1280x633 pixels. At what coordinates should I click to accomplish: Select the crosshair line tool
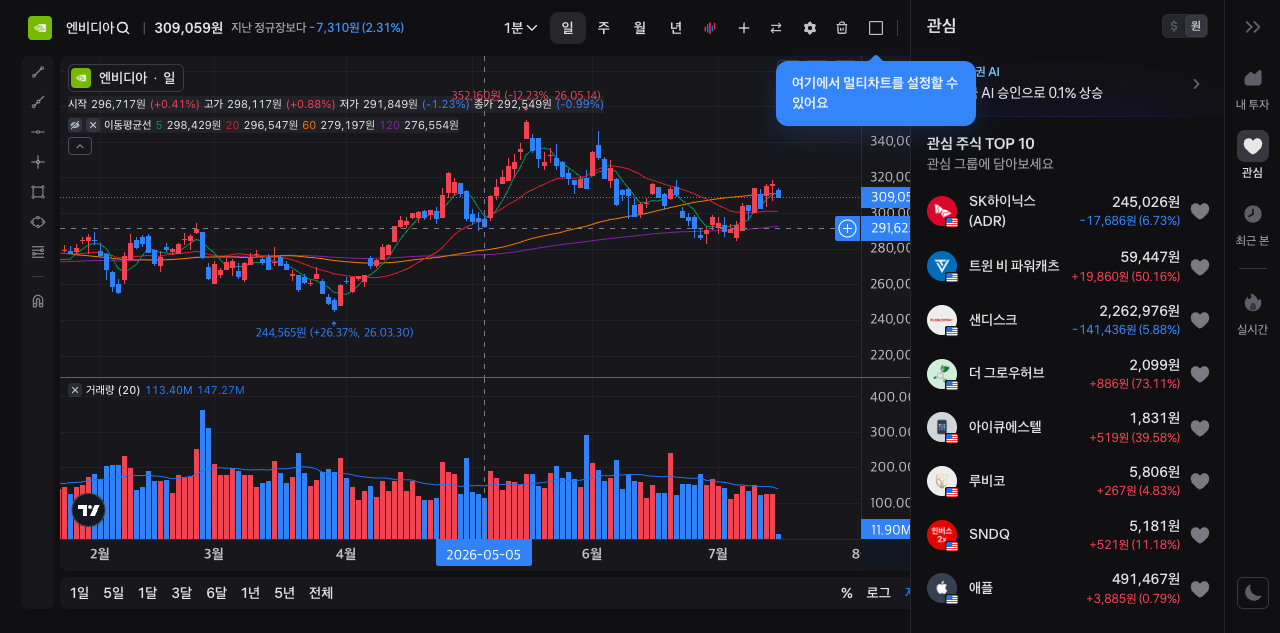(38, 162)
